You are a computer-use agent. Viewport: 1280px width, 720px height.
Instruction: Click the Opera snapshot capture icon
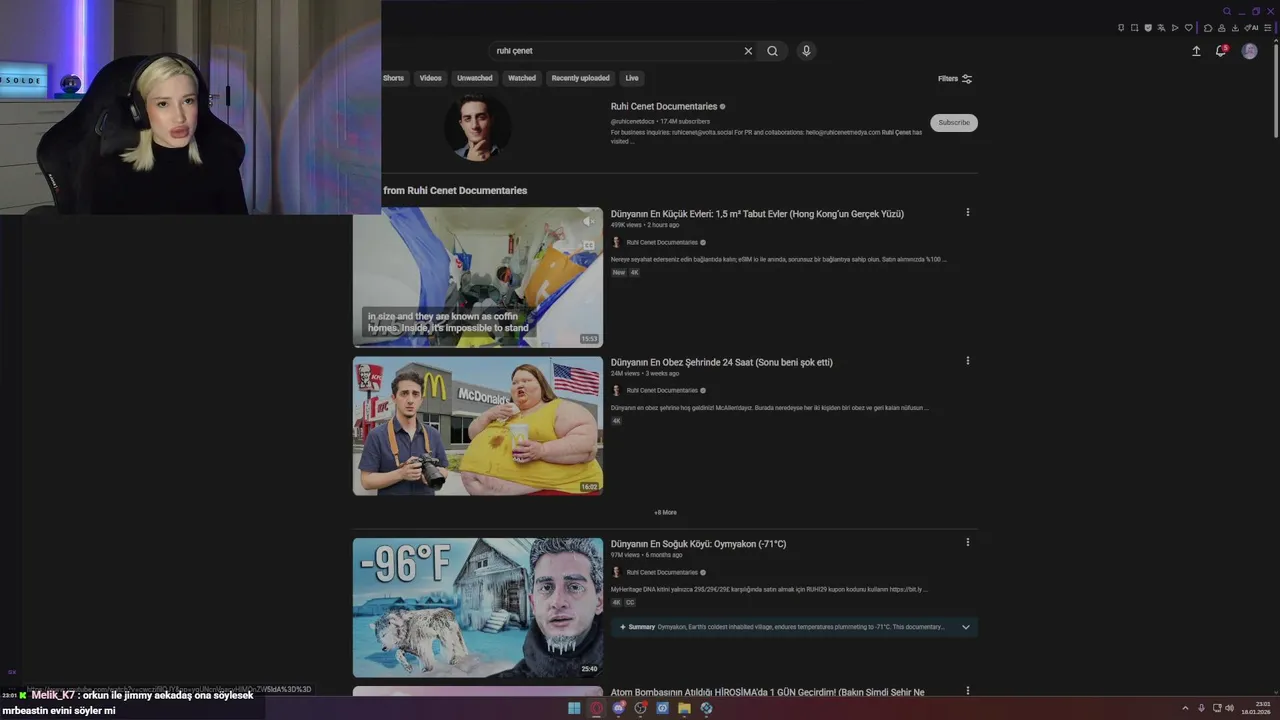[x=1134, y=28]
